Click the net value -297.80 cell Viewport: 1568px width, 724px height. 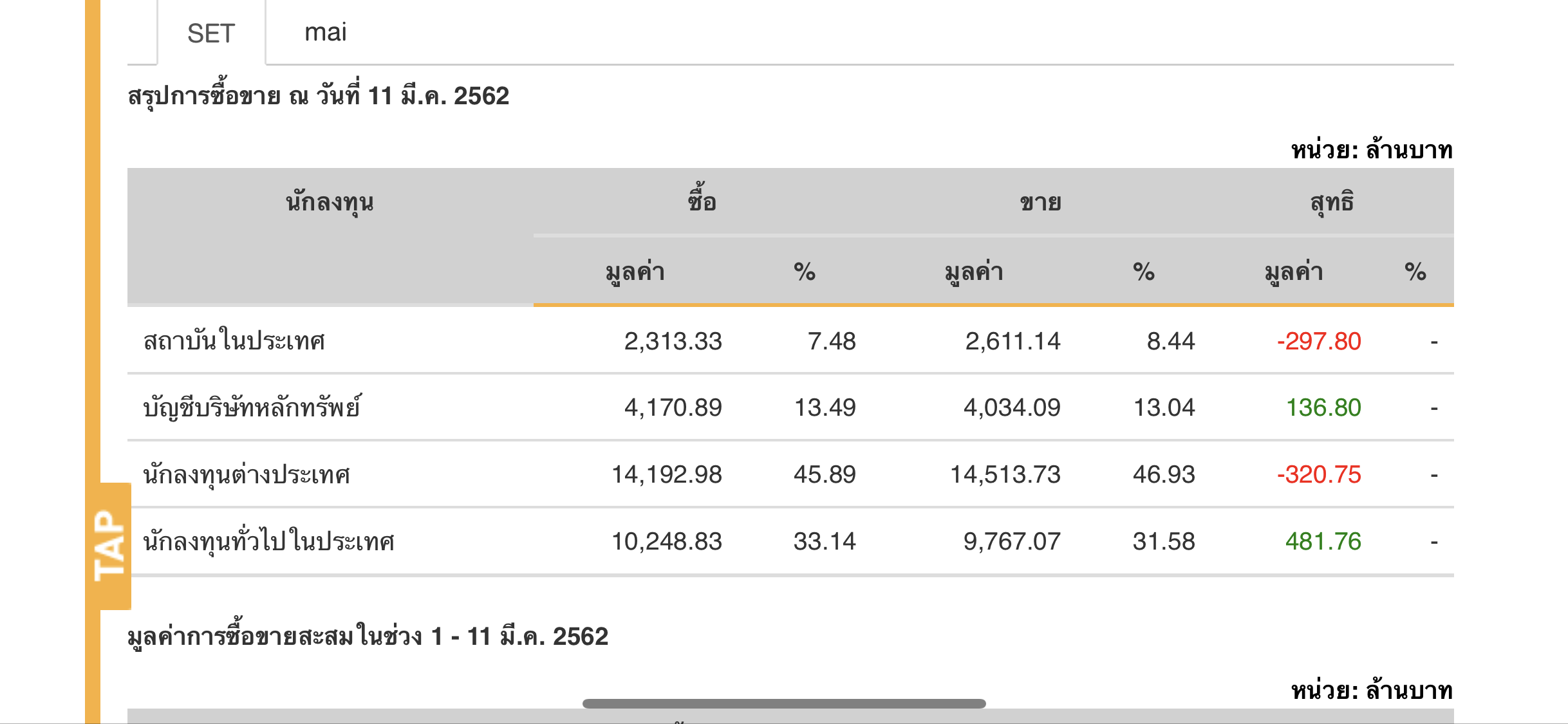click(1318, 341)
